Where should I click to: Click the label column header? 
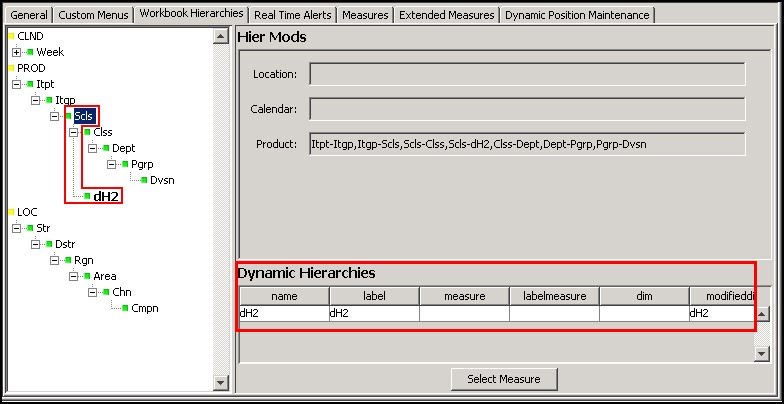pyautogui.click(x=374, y=296)
